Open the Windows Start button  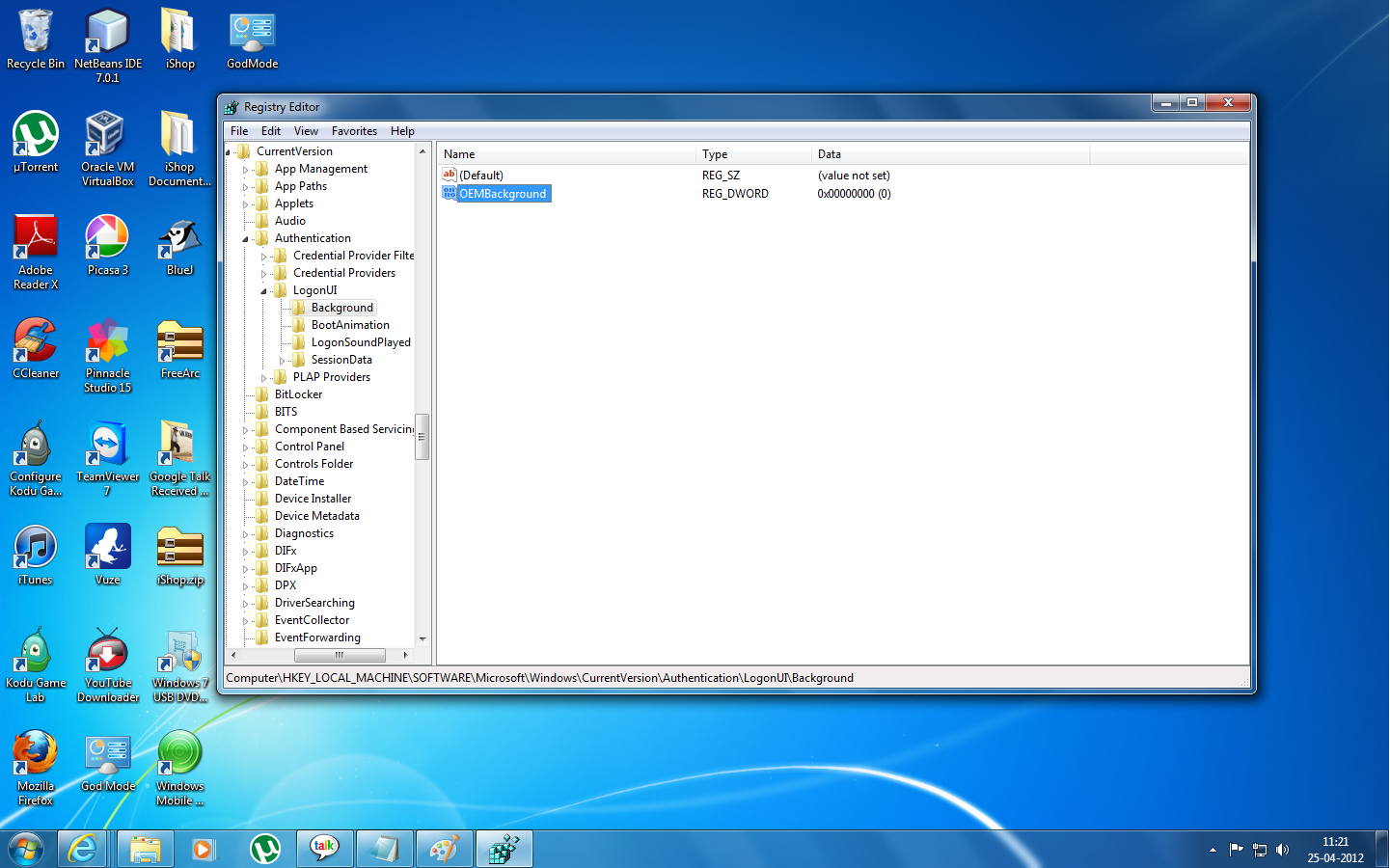(x=26, y=849)
